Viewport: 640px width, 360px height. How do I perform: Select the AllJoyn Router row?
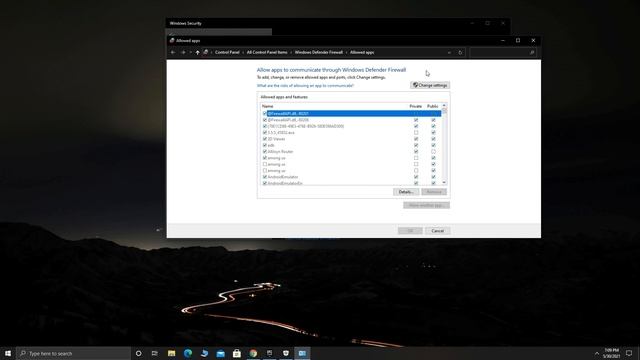click(x=351, y=151)
